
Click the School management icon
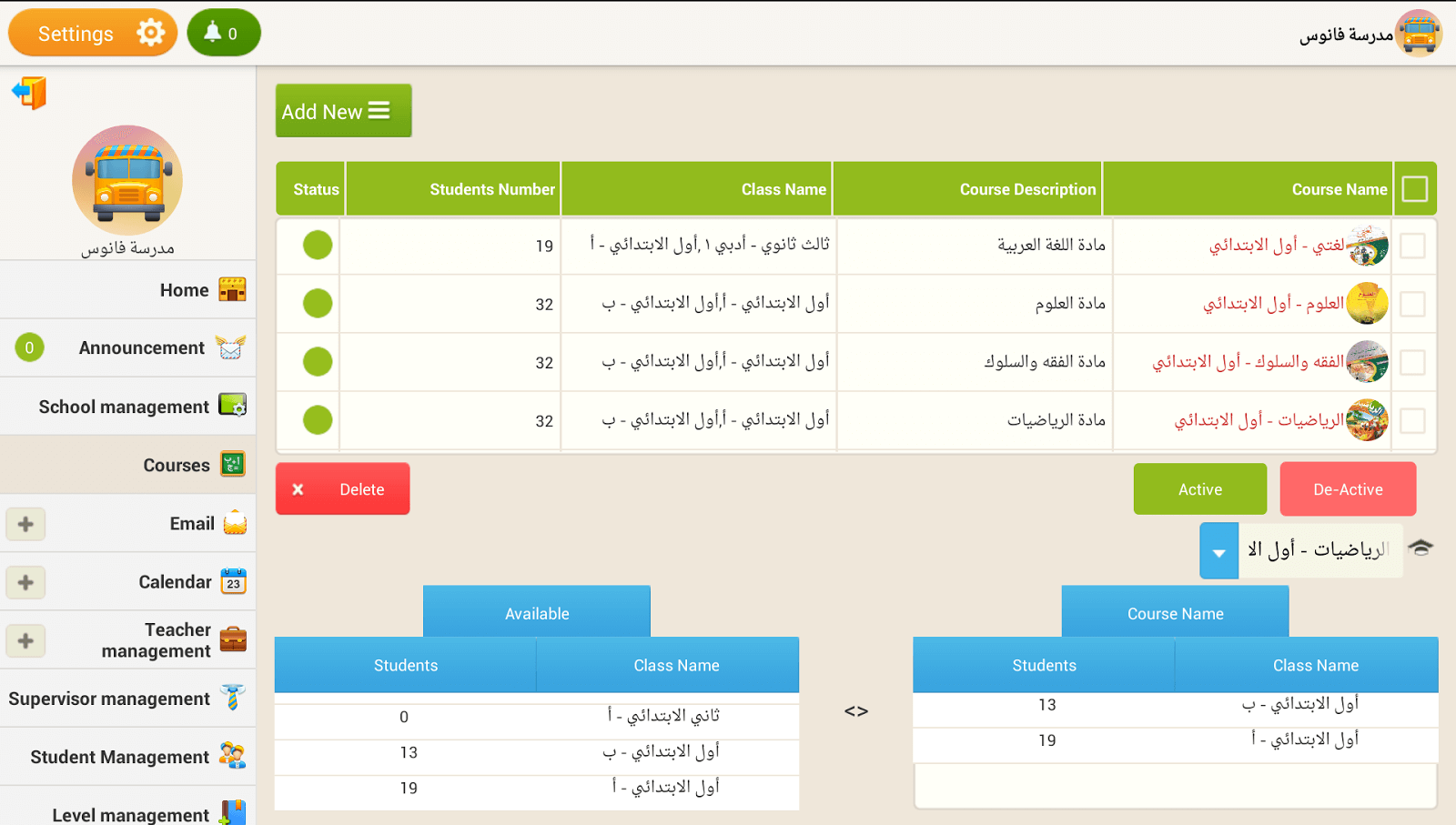pyautogui.click(x=232, y=406)
